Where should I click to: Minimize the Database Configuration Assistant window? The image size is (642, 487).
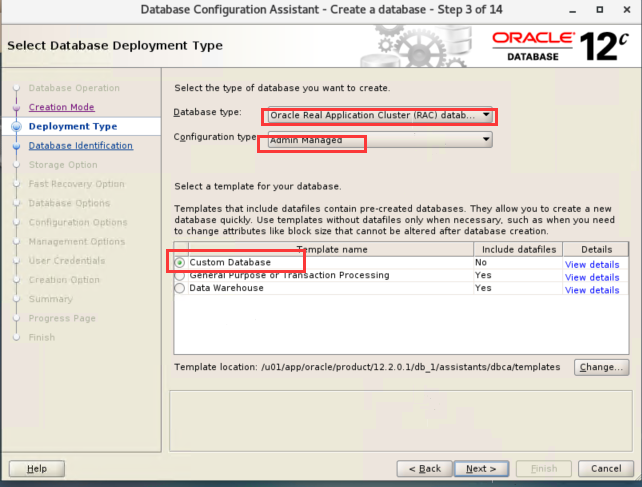(572, 10)
